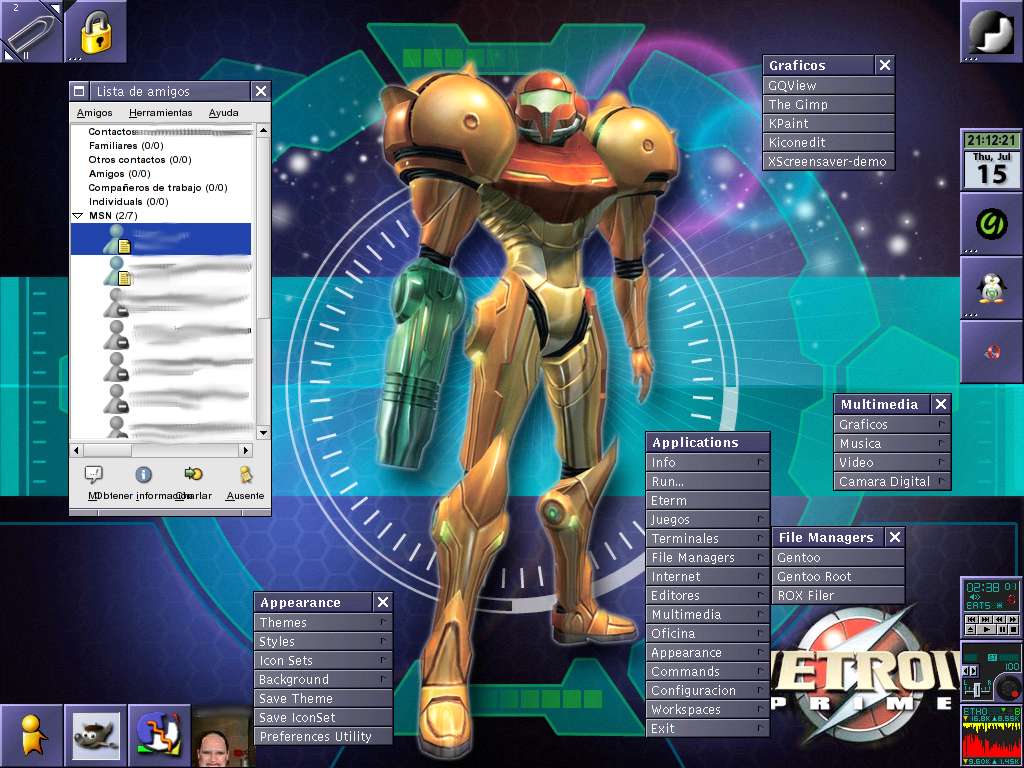Viewport: 1024px width, 768px height.
Task: Click the network traffic graph monitor
Action: pyautogui.click(x=991, y=736)
